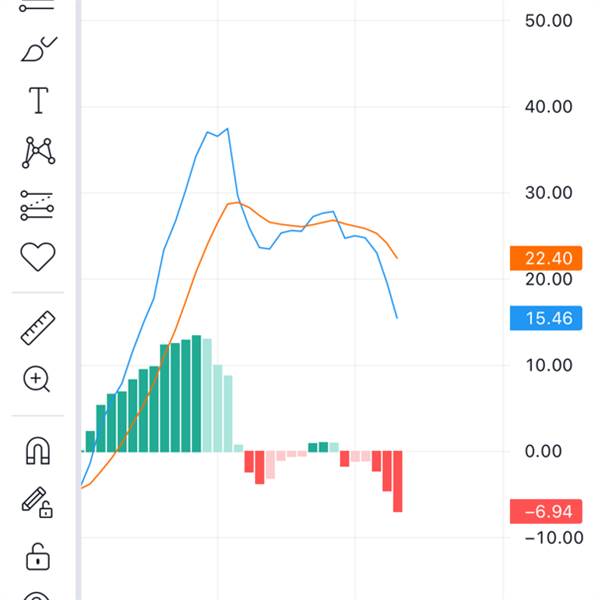Screen dimensions: 600x600
Task: Click the red -6.94 histogram value label
Action: 546,511
